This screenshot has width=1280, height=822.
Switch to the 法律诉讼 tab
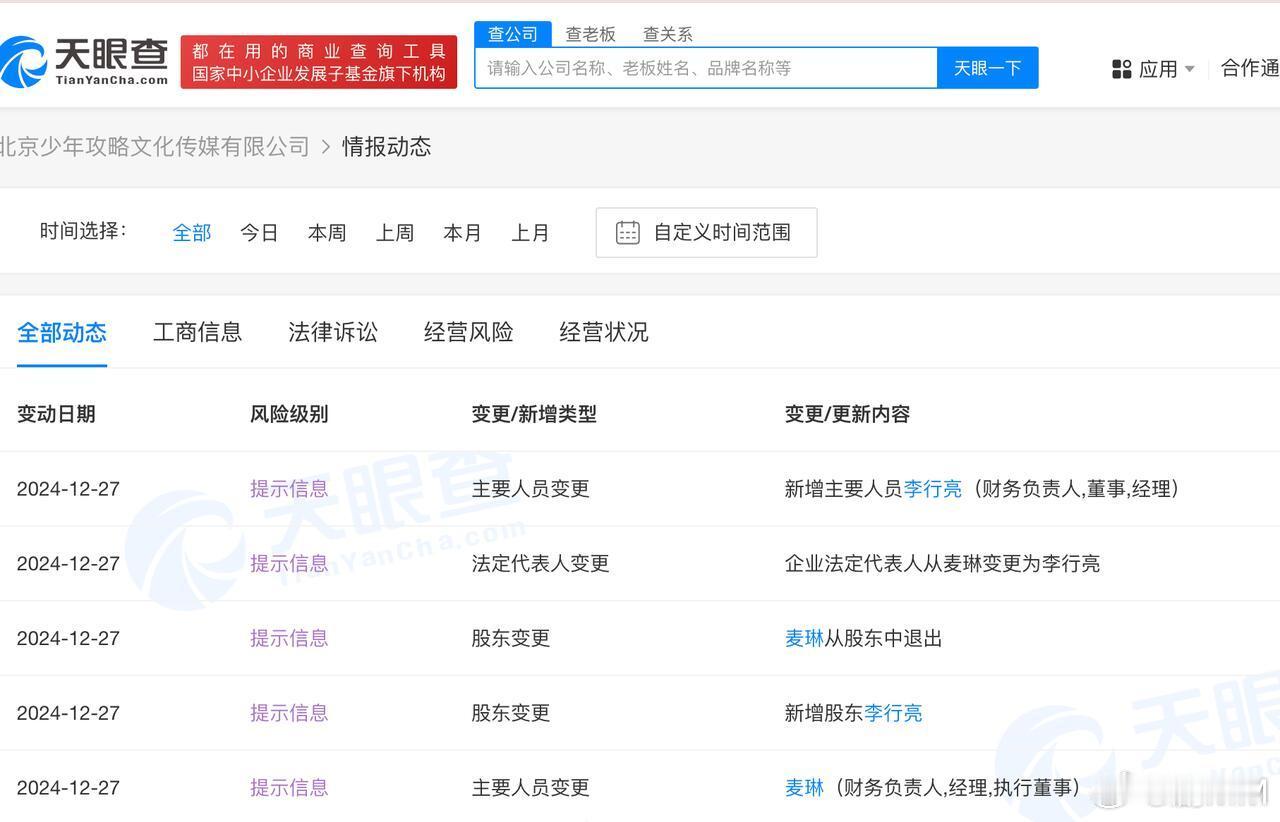click(x=333, y=332)
